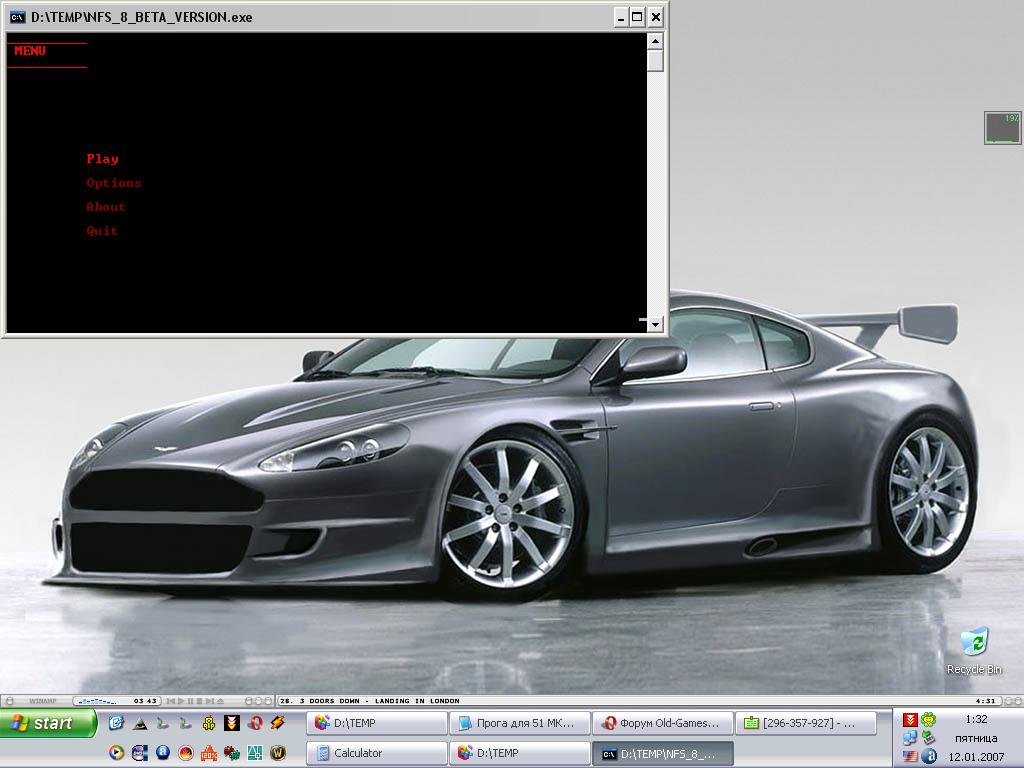Click Winamp play button in toolbar

181,701
